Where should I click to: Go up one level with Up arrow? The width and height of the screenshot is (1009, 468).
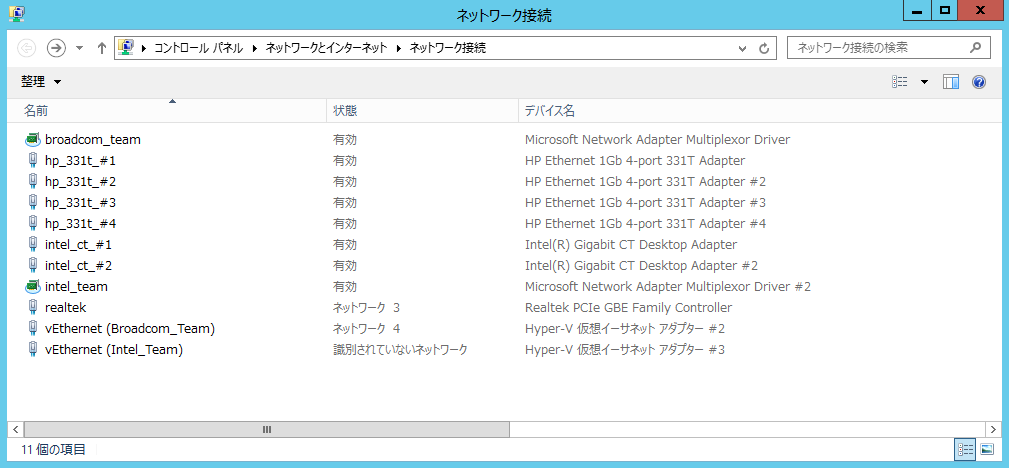coord(101,48)
